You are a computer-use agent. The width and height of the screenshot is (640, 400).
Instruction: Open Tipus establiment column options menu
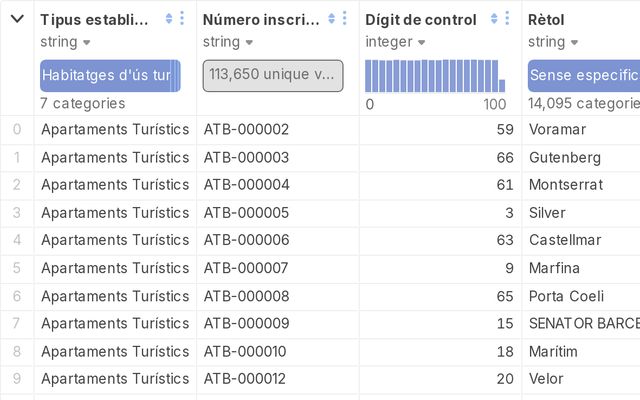point(182,18)
